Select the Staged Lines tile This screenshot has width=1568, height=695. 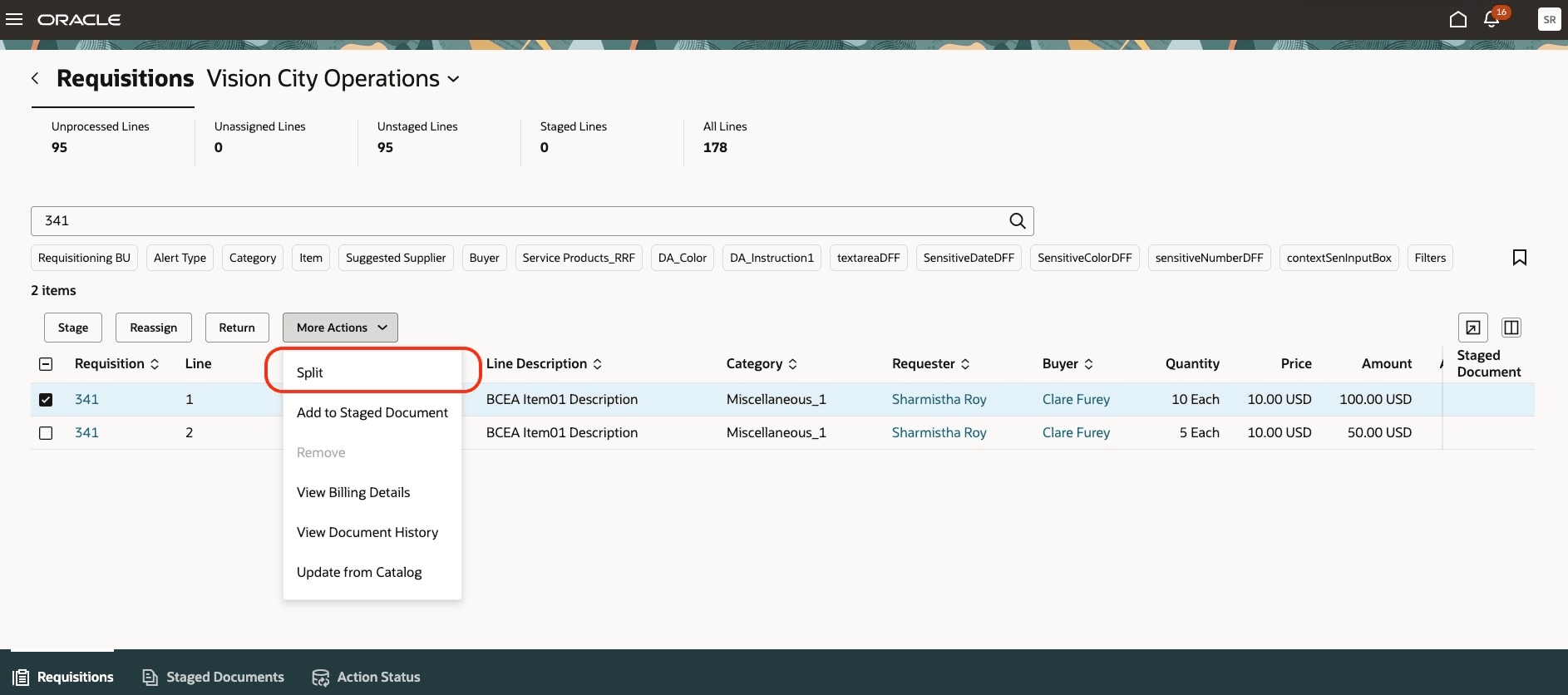[602, 137]
